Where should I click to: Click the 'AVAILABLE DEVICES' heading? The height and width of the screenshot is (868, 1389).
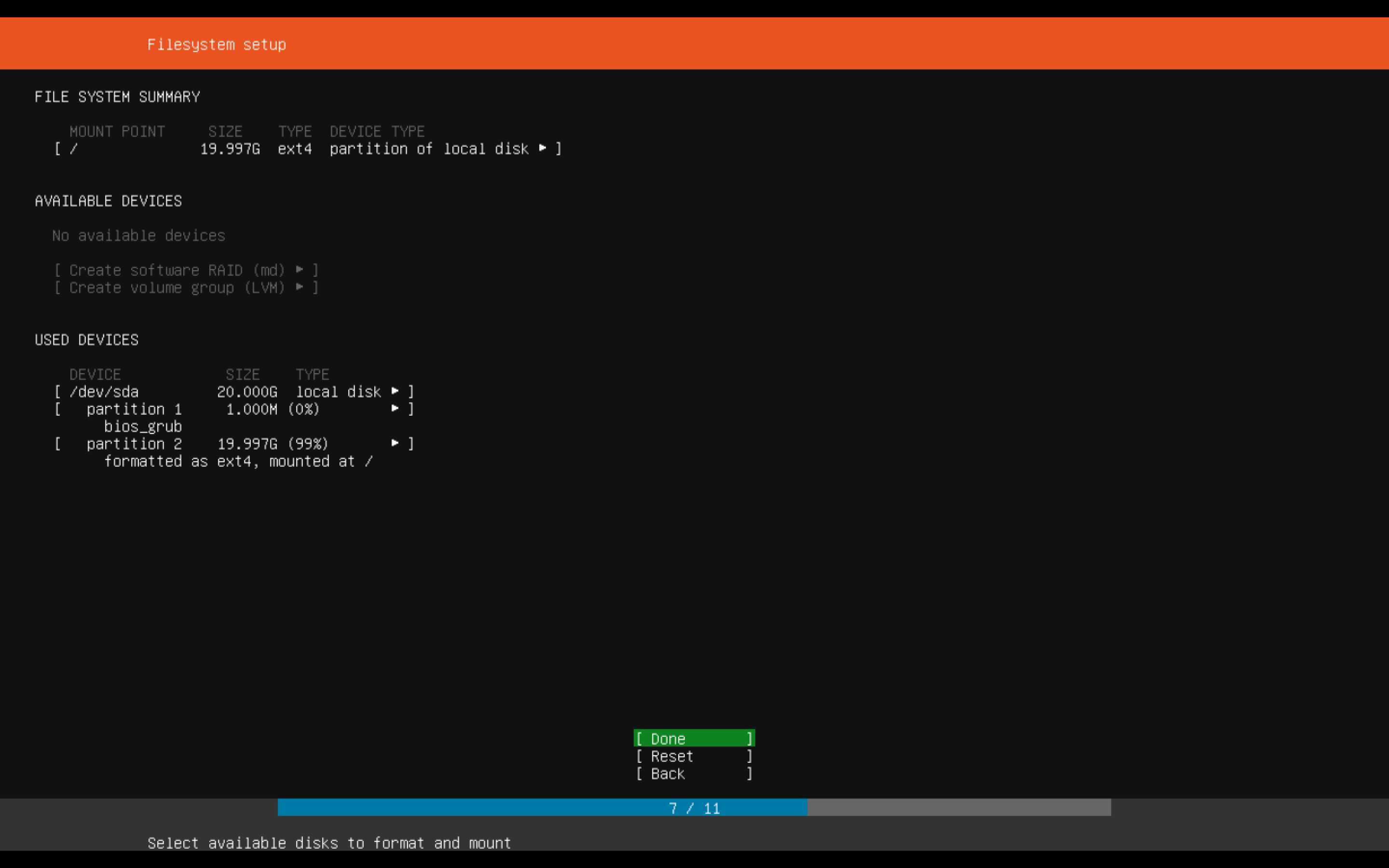(108, 201)
